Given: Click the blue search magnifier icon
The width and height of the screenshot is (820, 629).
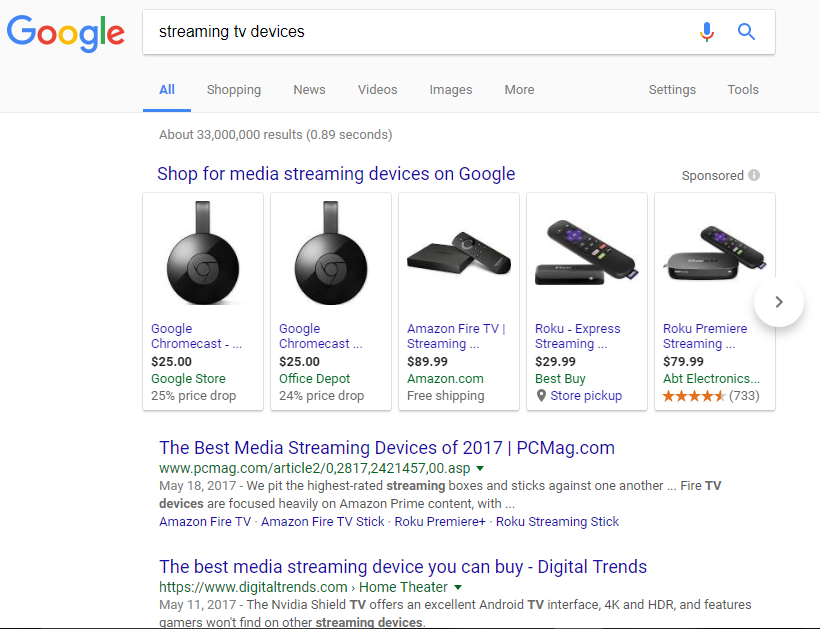Looking at the screenshot, I should tap(746, 32).
